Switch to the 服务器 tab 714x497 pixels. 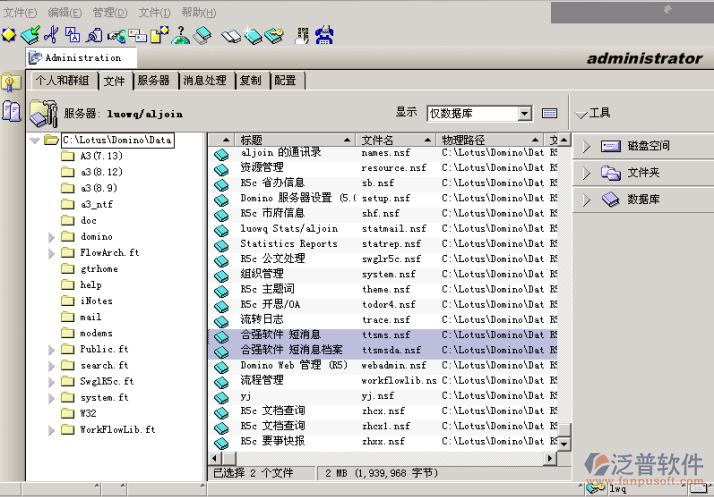[x=154, y=81]
